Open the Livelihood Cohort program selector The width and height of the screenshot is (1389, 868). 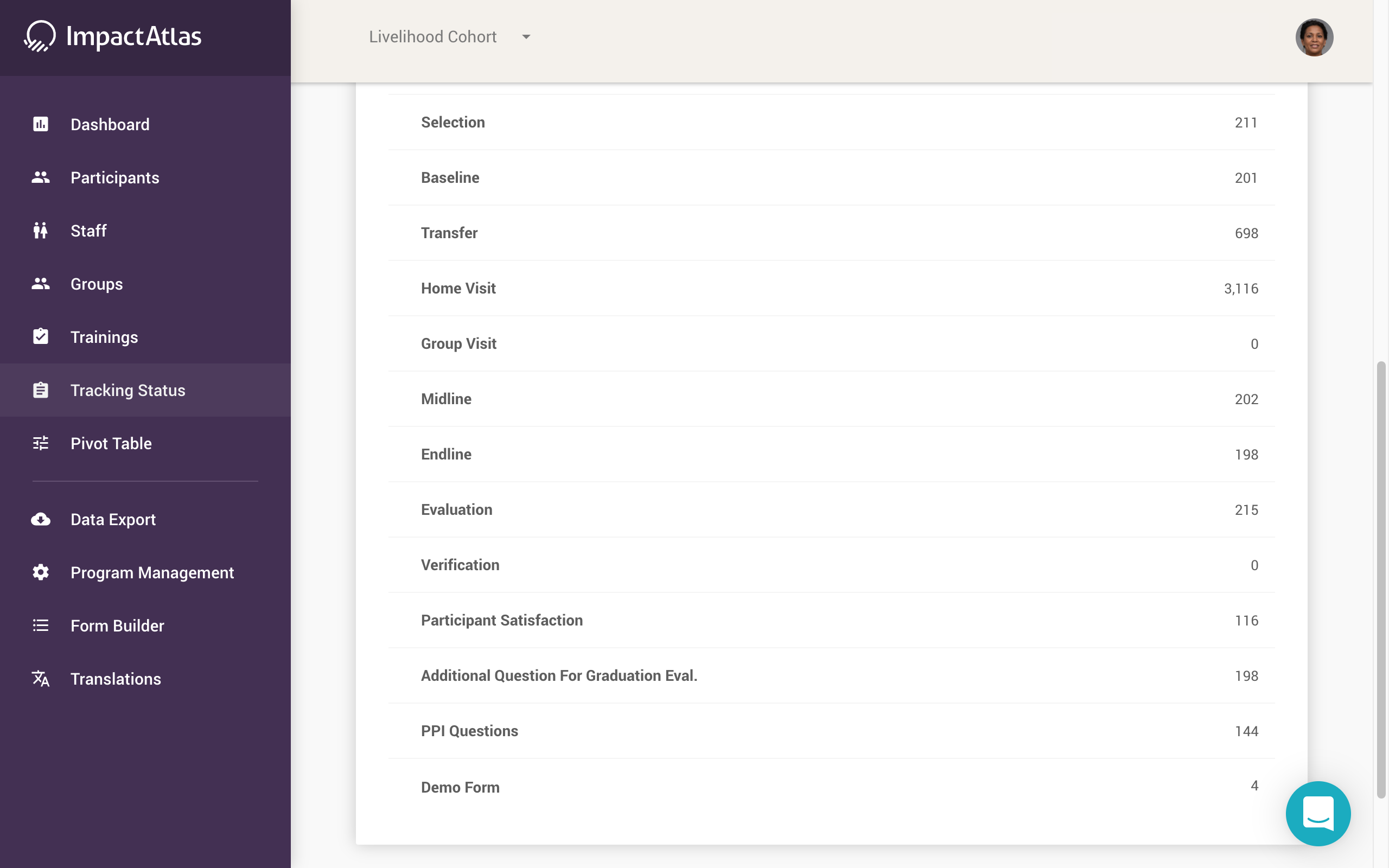point(434,37)
